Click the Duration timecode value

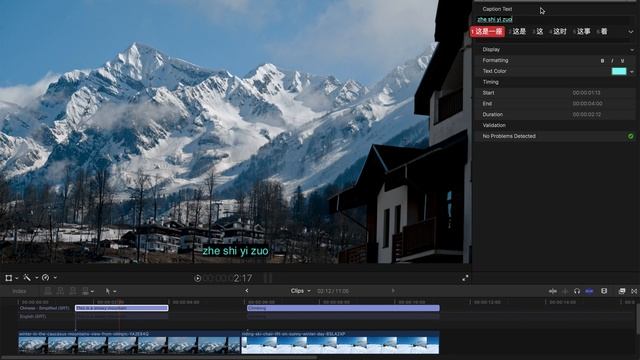point(587,115)
